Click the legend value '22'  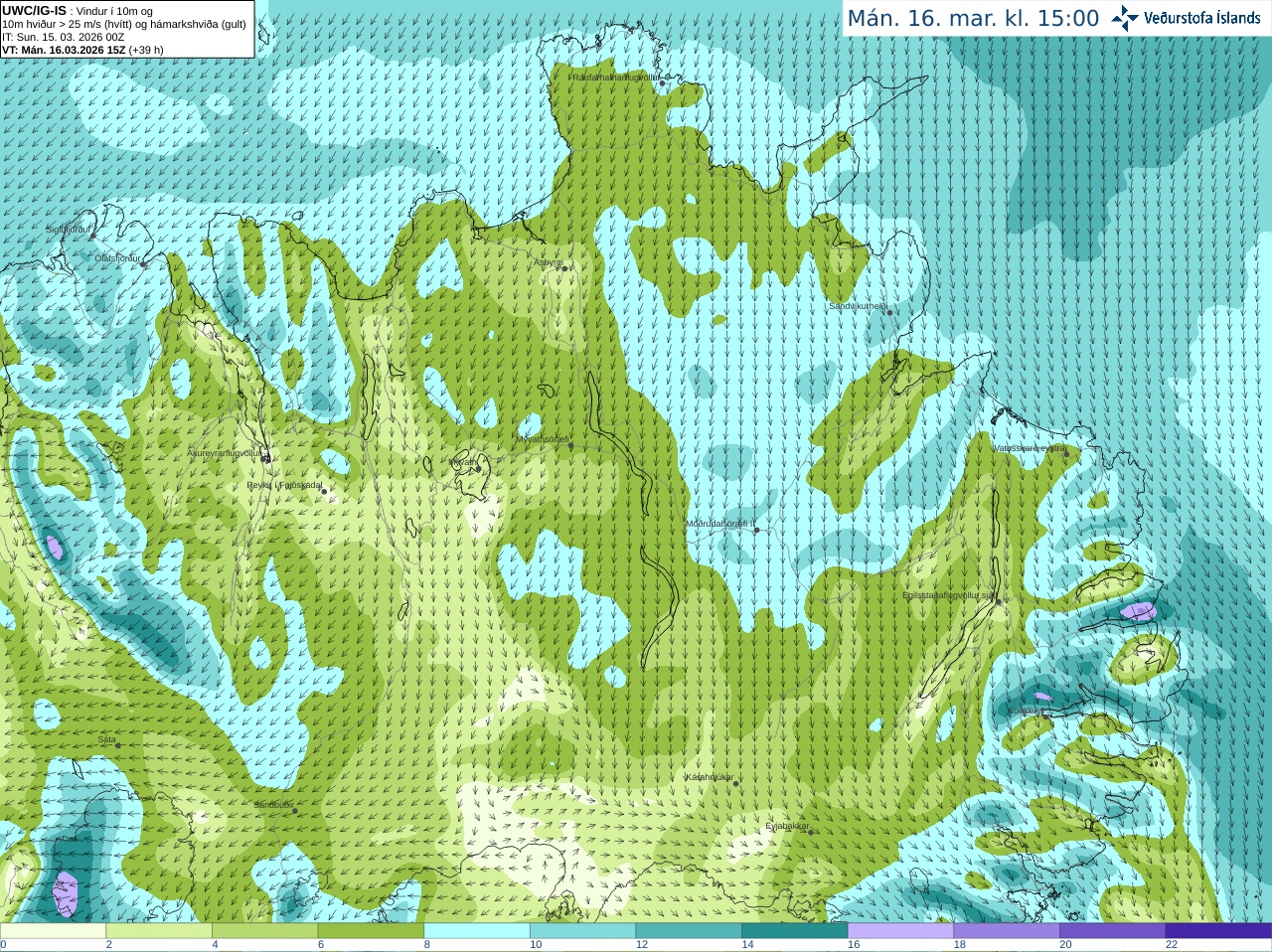(x=1172, y=945)
